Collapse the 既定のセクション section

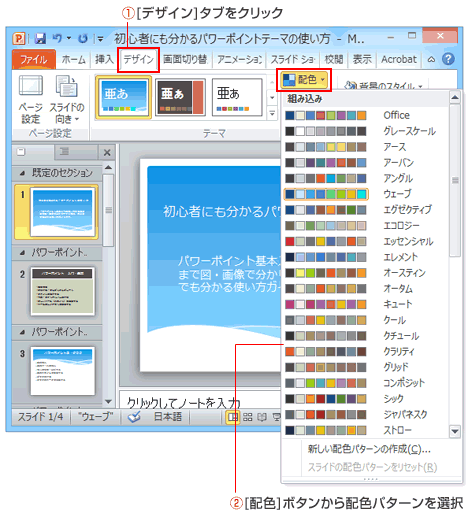pos(22,173)
